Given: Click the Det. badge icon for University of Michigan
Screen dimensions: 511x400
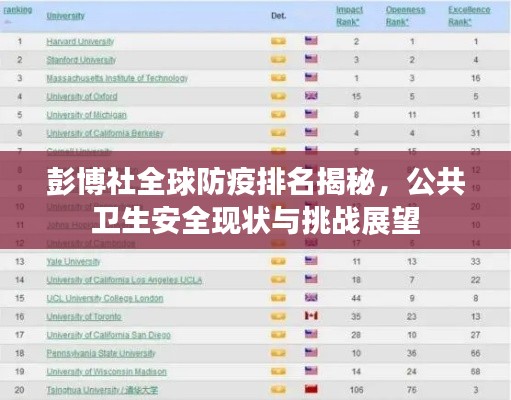Looking at the screenshot, I should [278, 114].
